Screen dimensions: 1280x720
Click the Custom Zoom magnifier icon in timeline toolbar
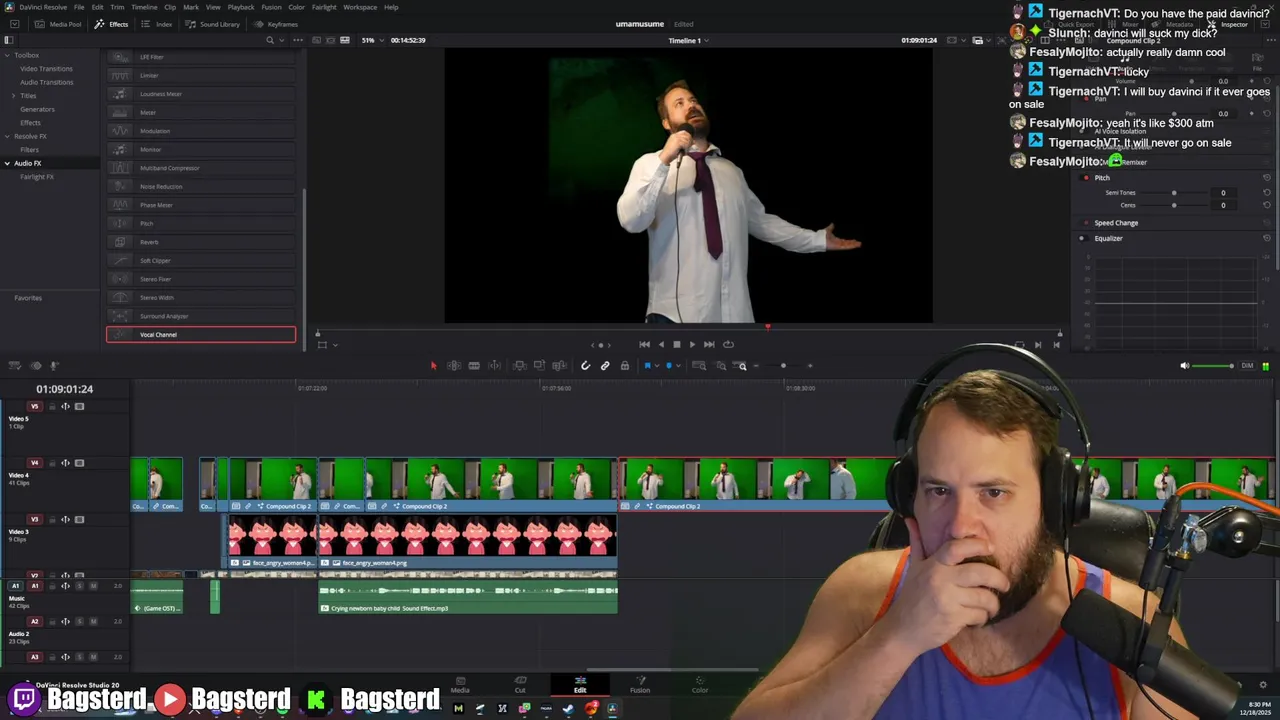[x=741, y=366]
